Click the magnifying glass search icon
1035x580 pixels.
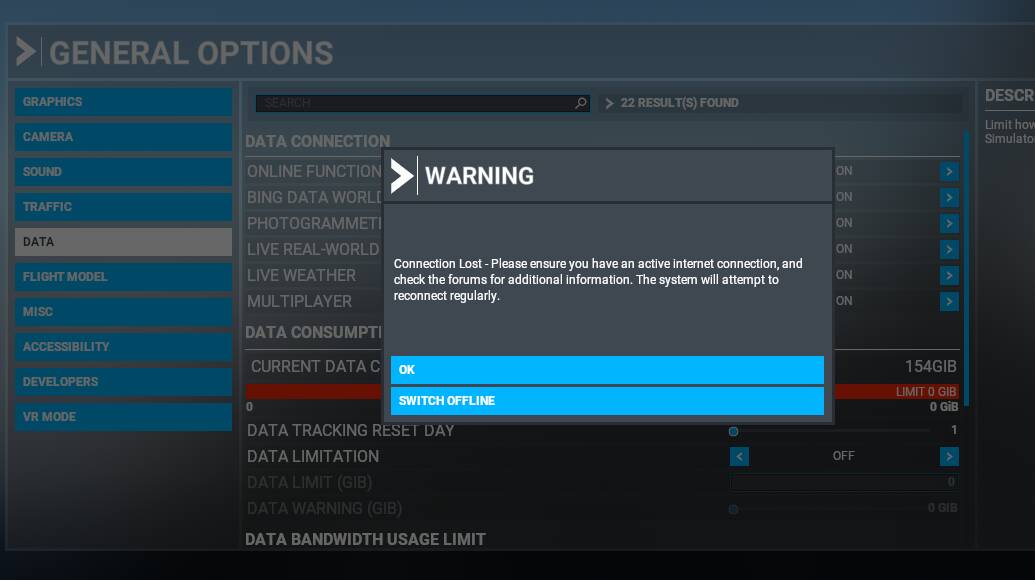click(x=581, y=103)
